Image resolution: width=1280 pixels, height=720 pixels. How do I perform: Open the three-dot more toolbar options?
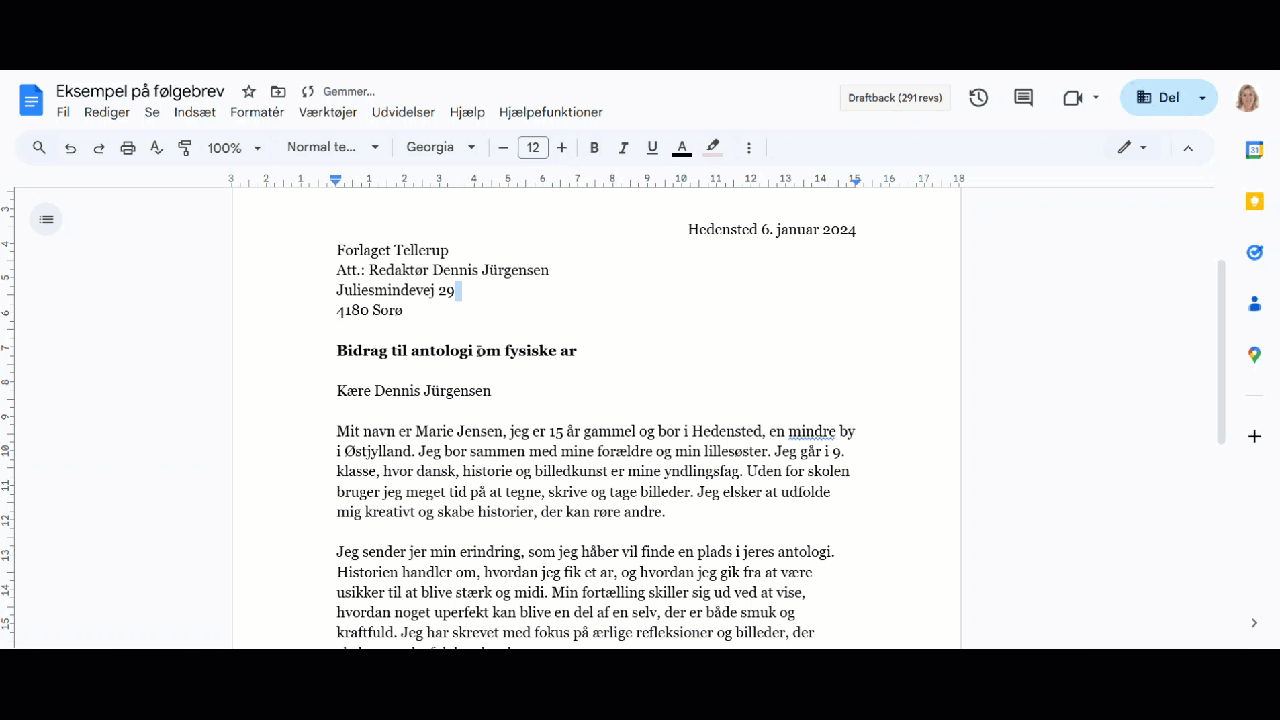[x=749, y=148]
